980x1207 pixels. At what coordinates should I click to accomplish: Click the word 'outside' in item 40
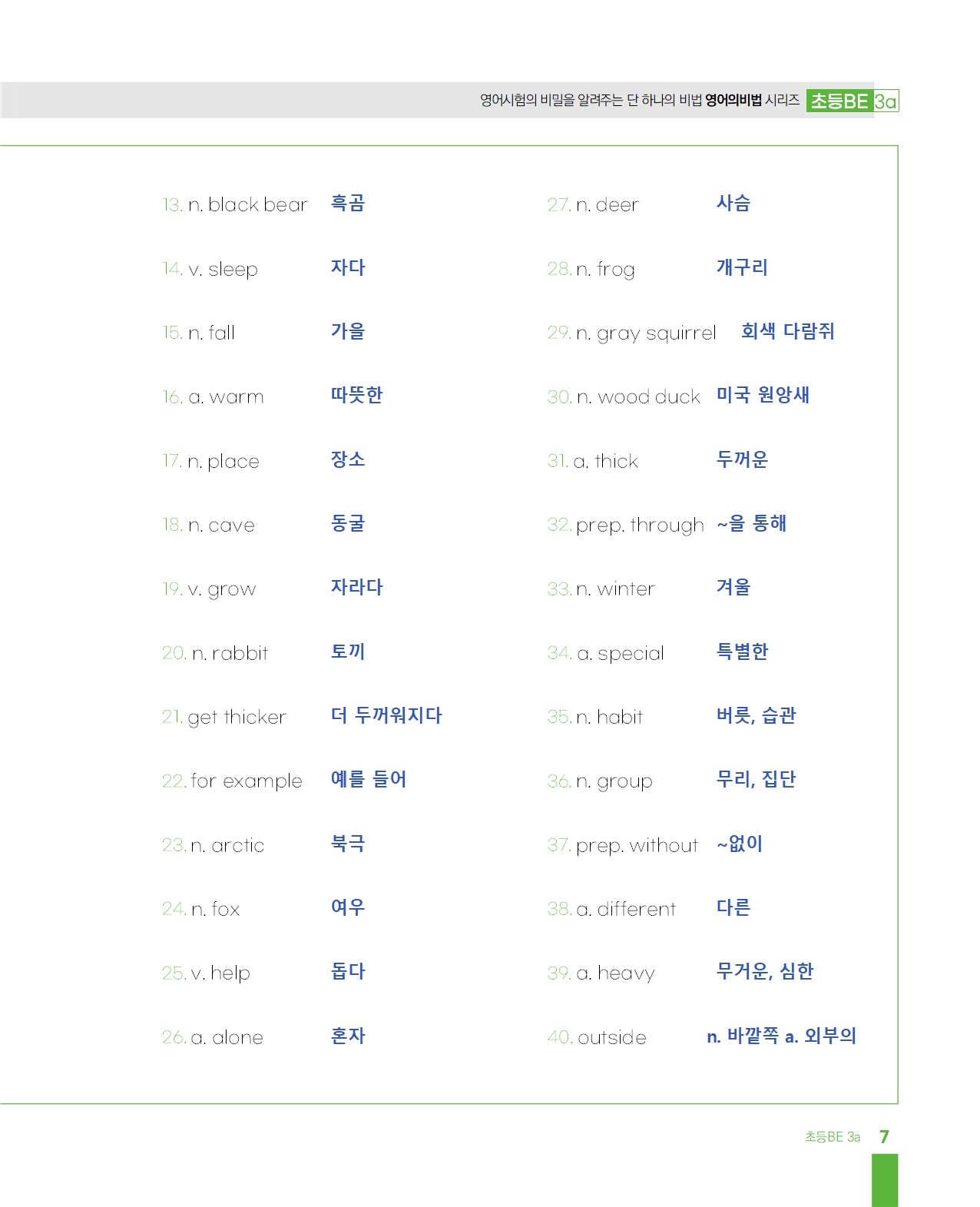[612, 1038]
